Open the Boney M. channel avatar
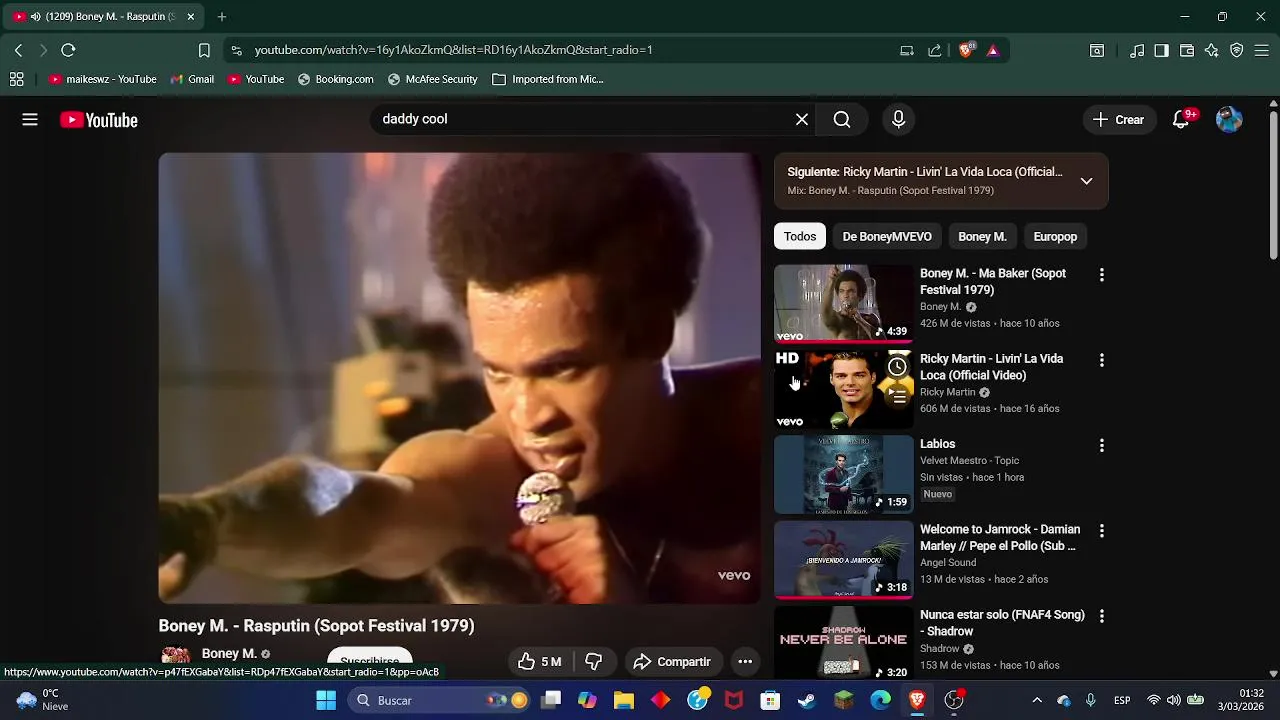Image resolution: width=1280 pixels, height=720 pixels. 176,656
